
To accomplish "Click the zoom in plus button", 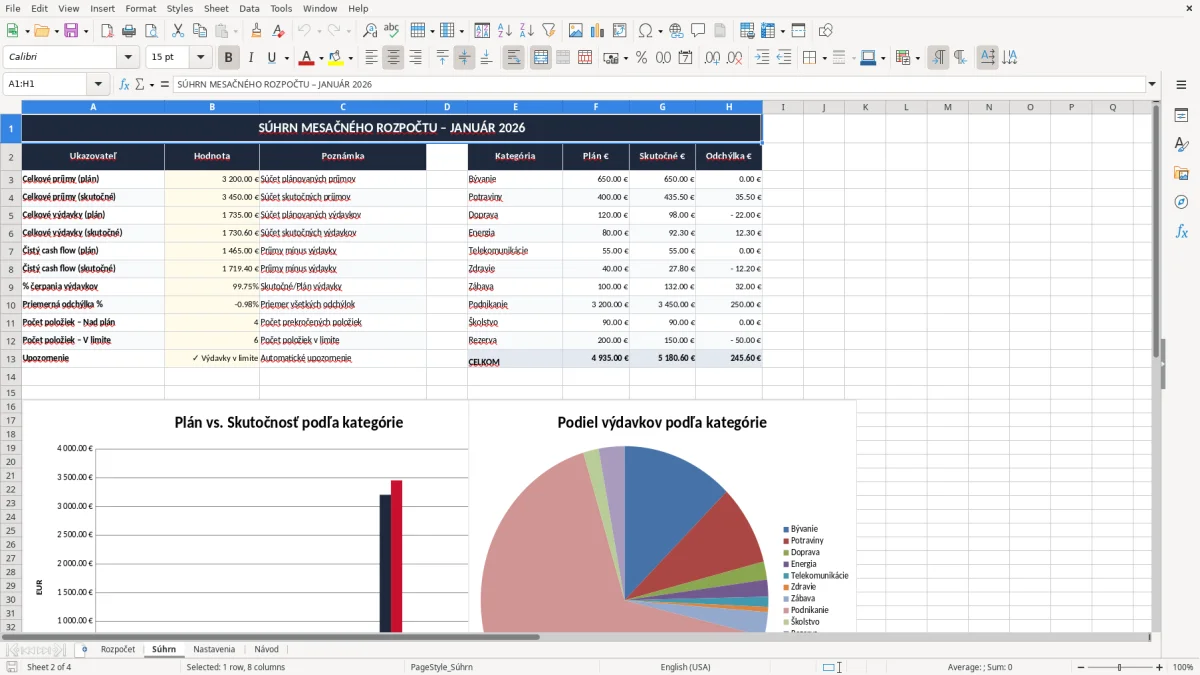I will pyautogui.click(x=1159, y=667).
